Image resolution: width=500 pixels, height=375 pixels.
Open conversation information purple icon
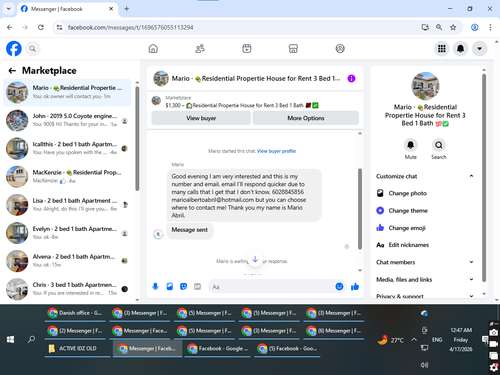(351, 78)
